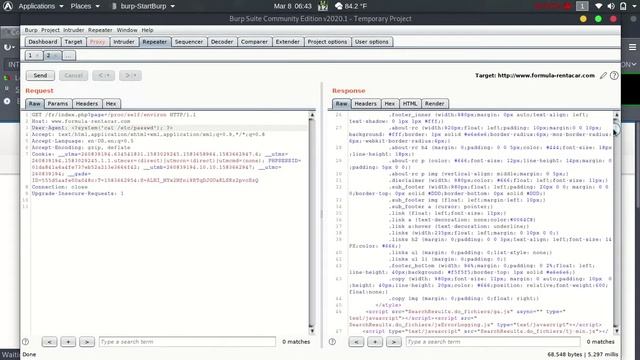This screenshot has width=640, height=360.
Task: Click the red recording indicator in top bar
Action: (552, 6)
